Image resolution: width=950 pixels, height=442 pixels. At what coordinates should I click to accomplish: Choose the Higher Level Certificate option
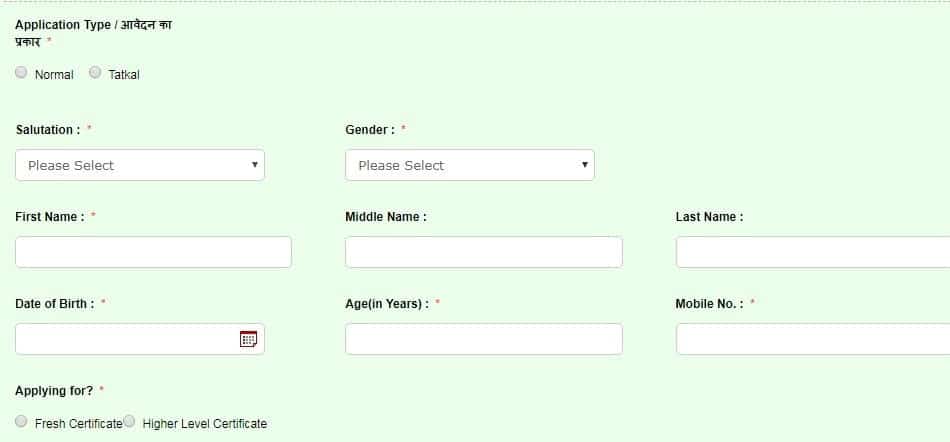[129, 421]
